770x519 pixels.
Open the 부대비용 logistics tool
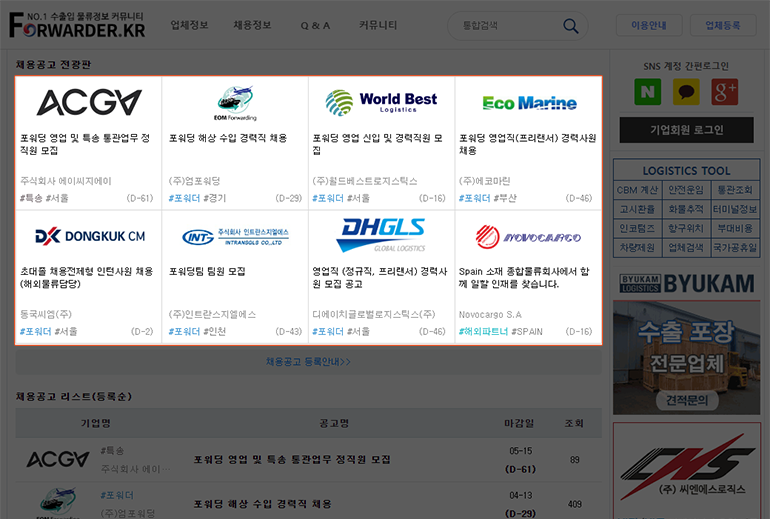tap(735, 228)
